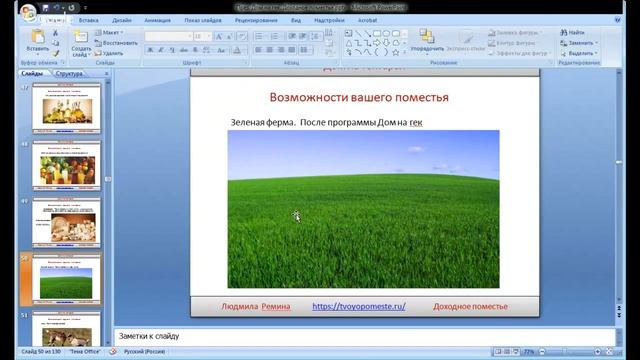
Task: Click the Columns icon in paragraph group
Action: pyautogui.click(x=305, y=50)
